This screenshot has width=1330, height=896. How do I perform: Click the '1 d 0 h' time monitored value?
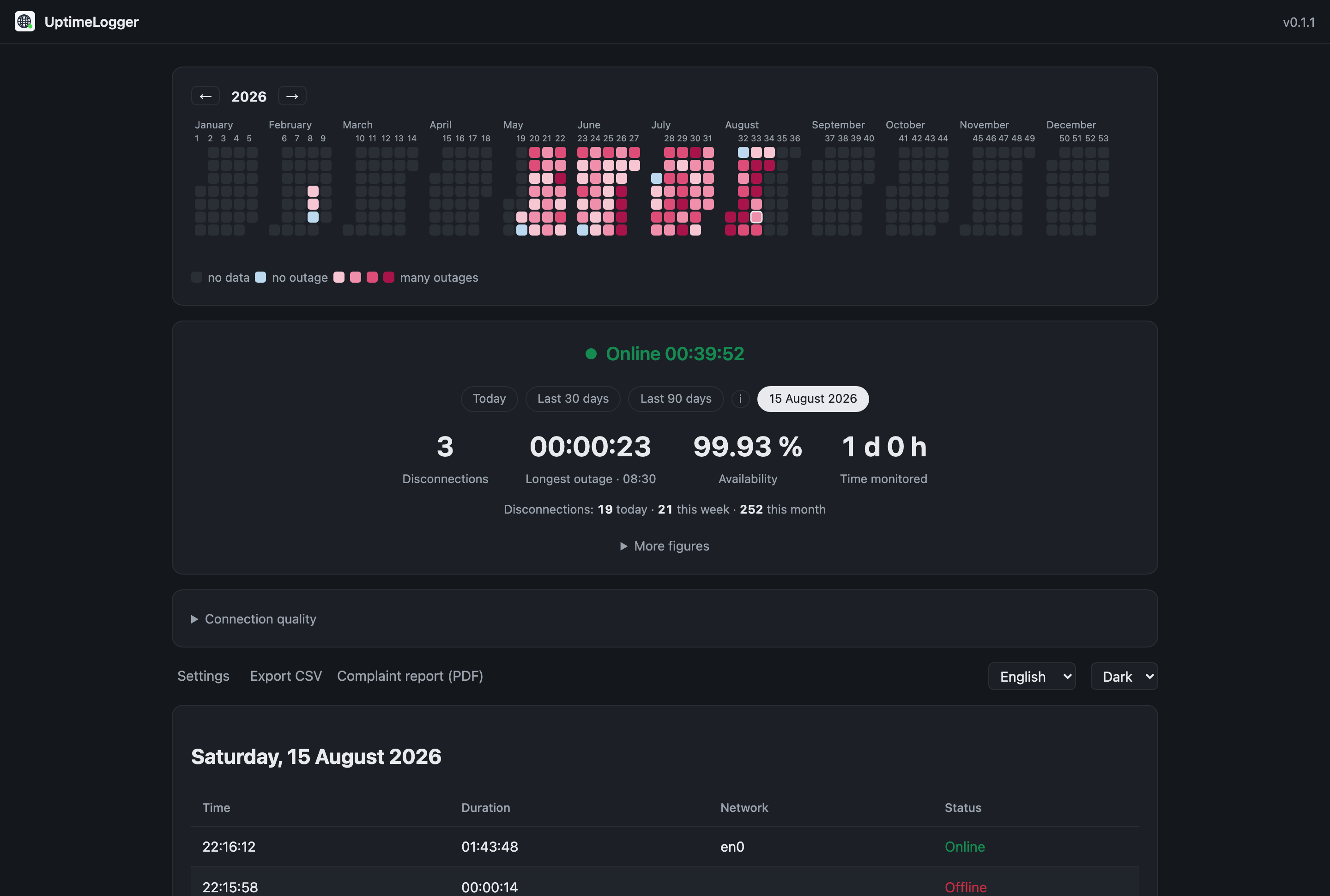[884, 447]
